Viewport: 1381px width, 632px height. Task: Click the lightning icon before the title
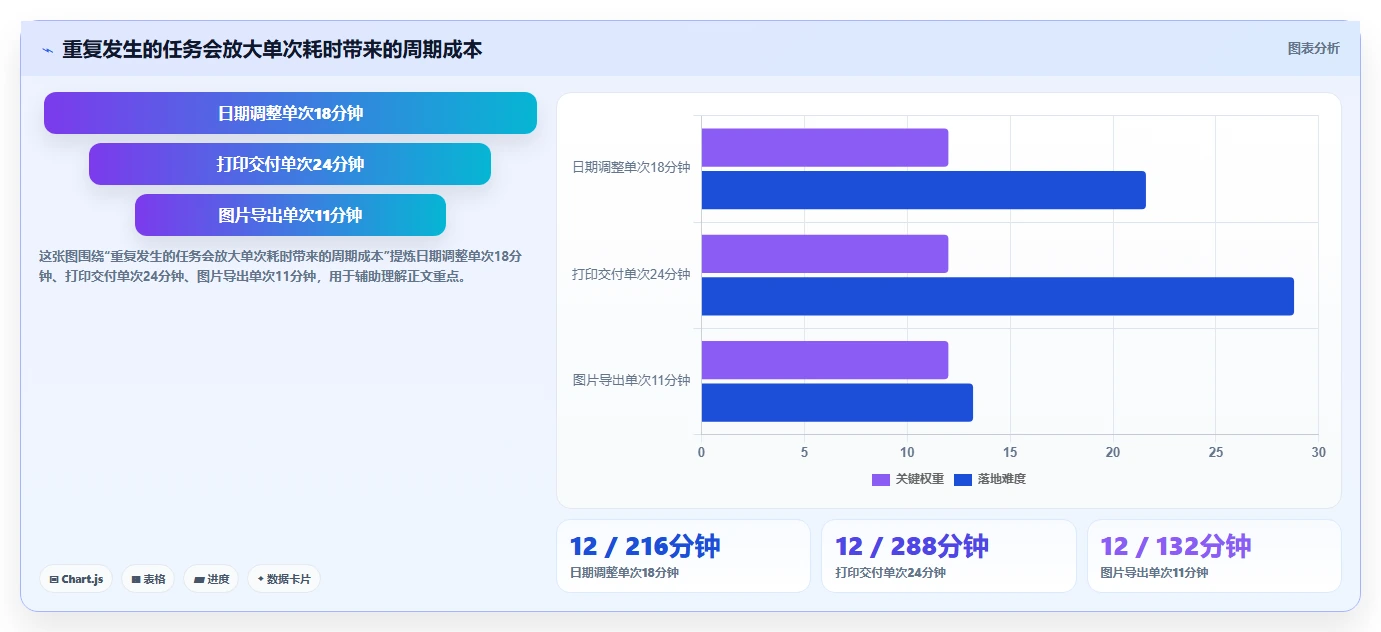[x=47, y=49]
